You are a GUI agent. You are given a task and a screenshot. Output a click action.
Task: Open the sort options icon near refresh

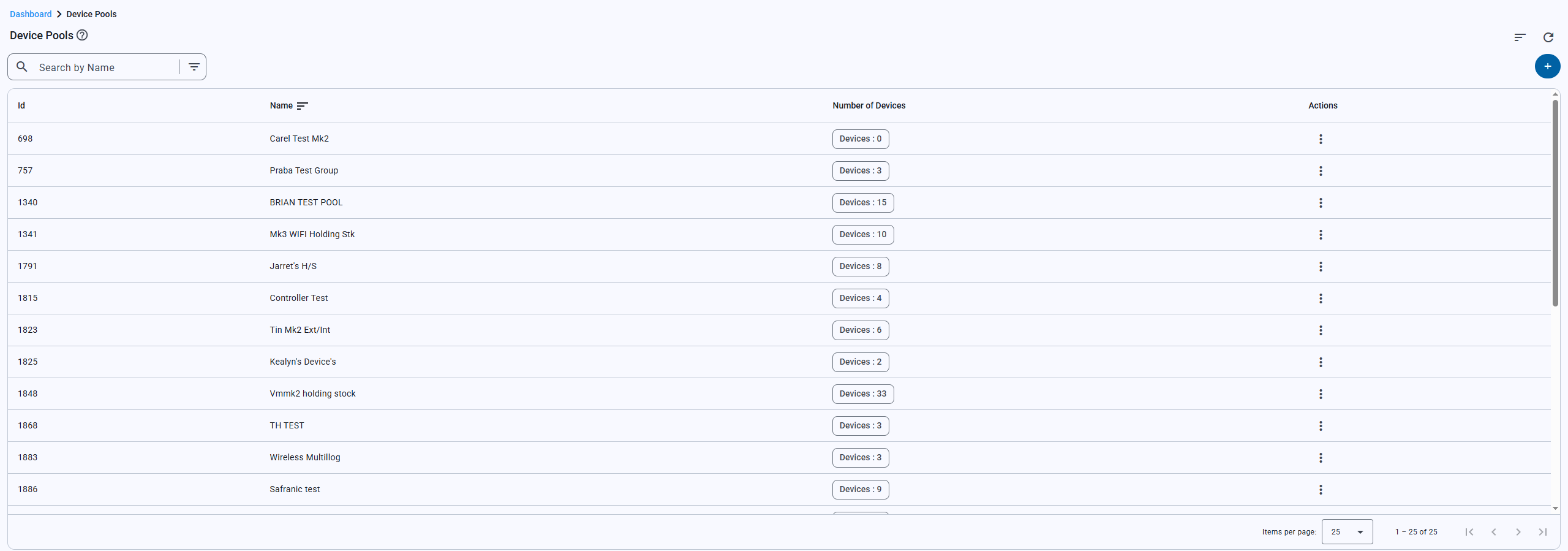click(x=1520, y=37)
